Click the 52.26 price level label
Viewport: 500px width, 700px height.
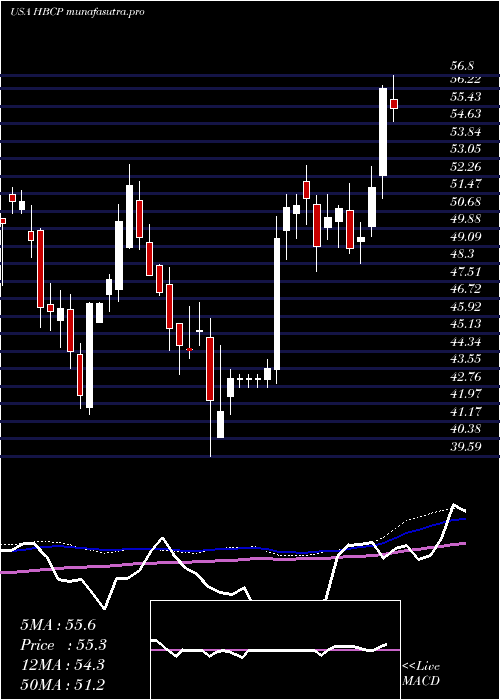coord(465,167)
